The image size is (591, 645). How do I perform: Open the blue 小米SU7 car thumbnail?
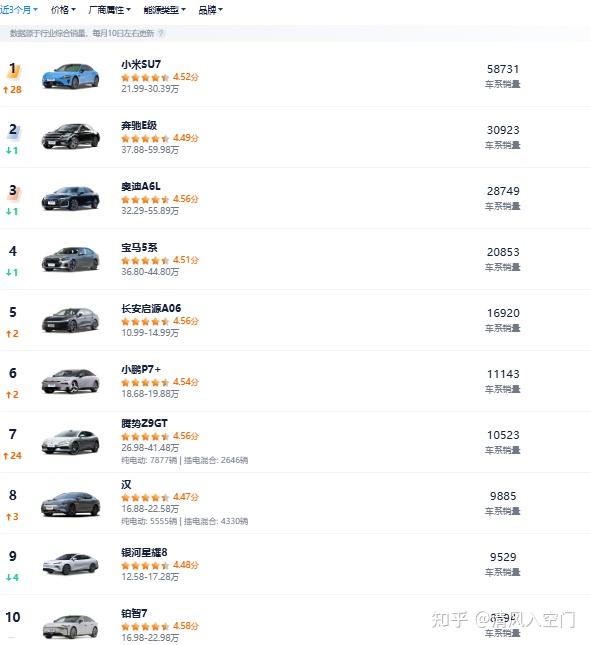(x=70, y=76)
